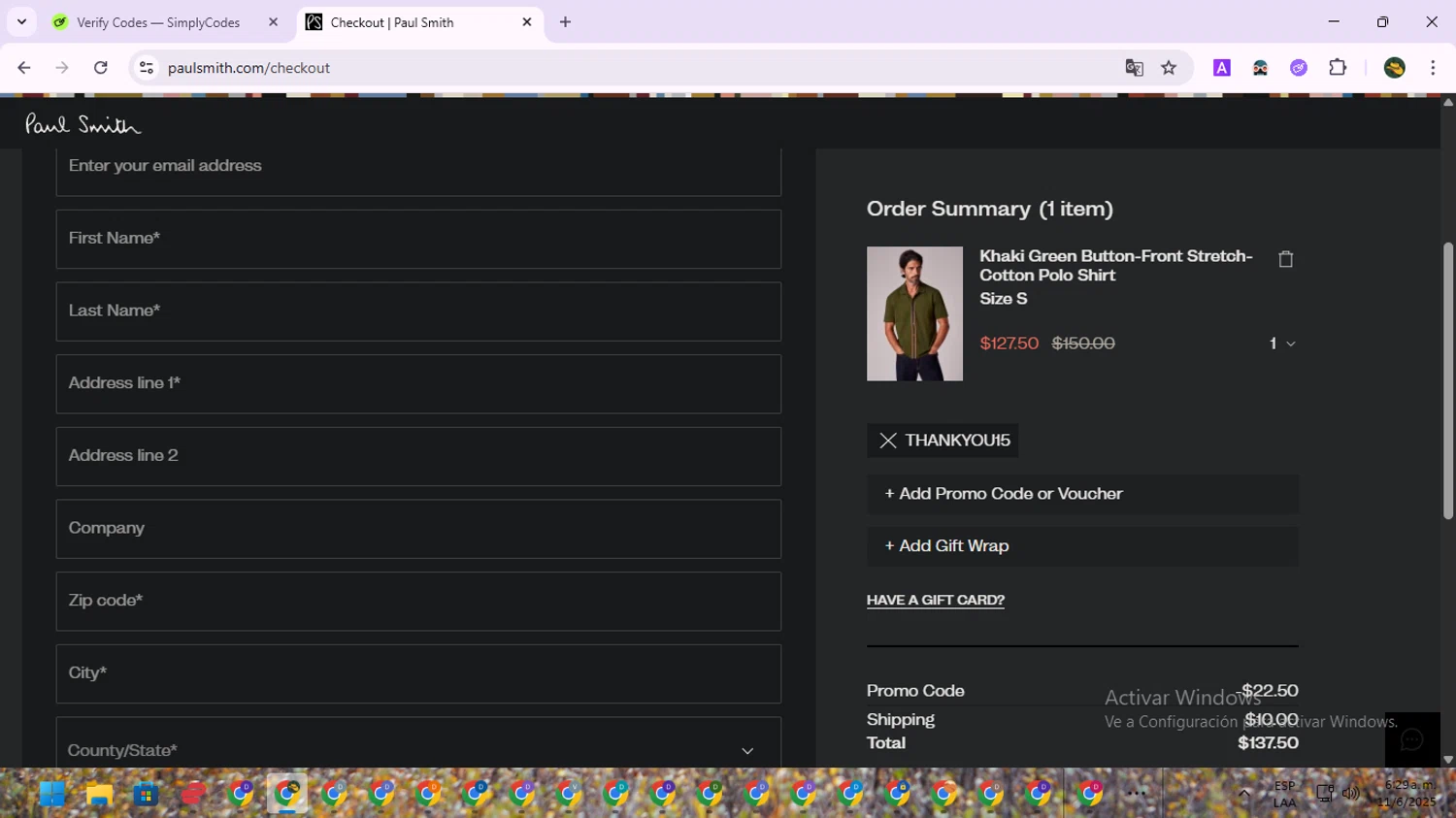Open a new browser tab
This screenshot has width=1456, height=818.
coord(565,22)
